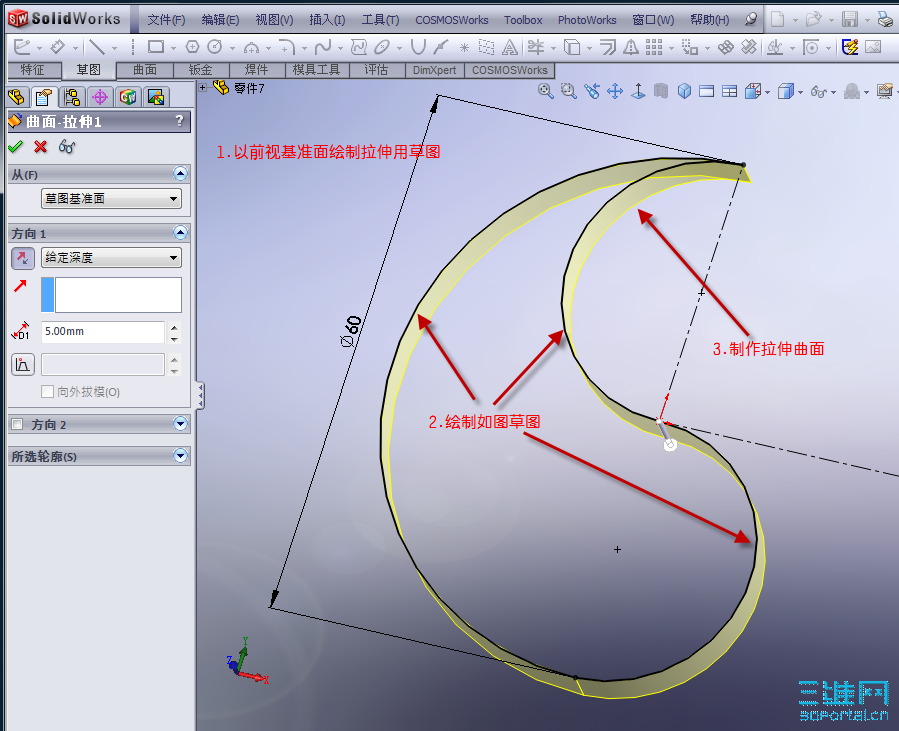
Task: Click the Zoom to Fit icon
Action: click(546, 91)
